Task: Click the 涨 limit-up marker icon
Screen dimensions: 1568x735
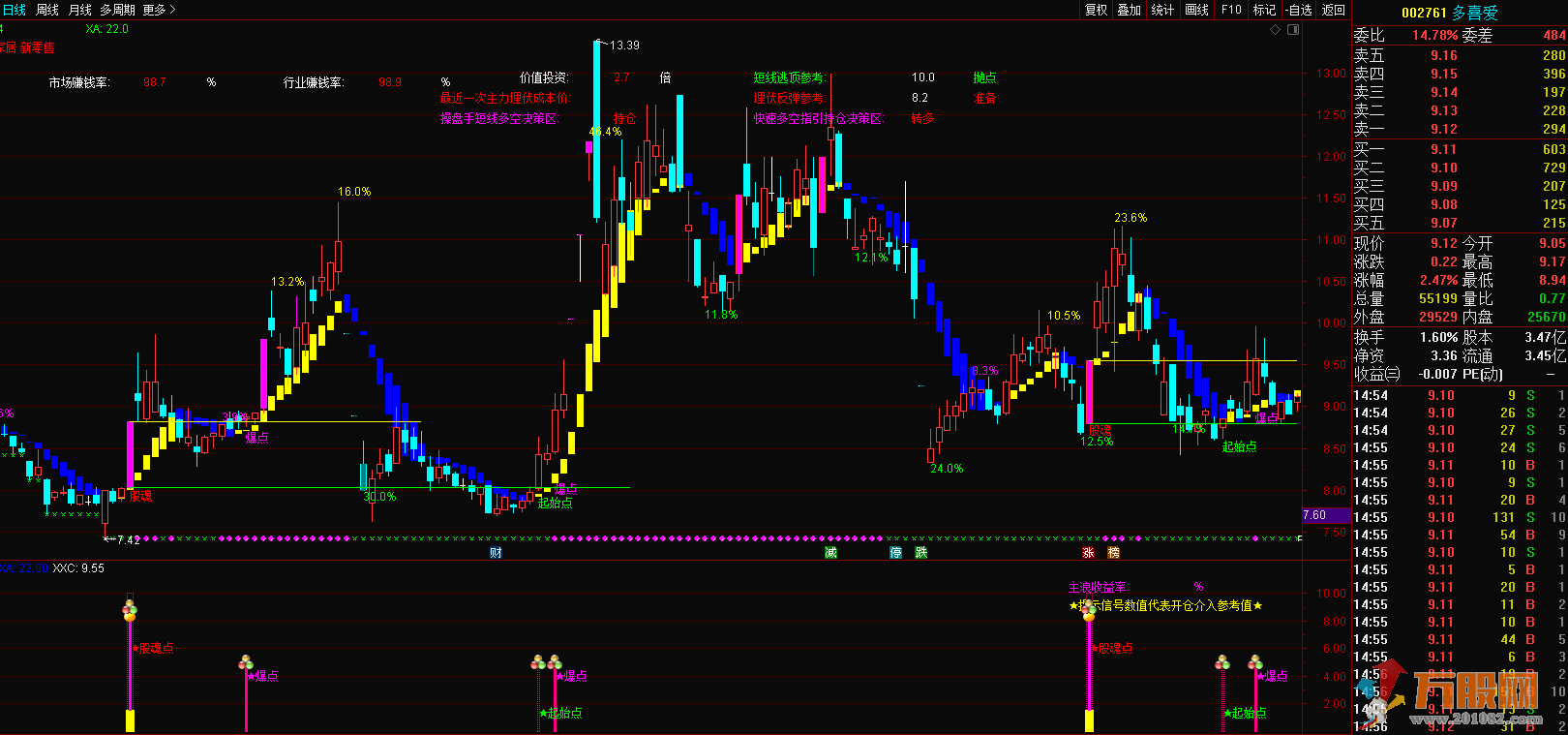Action: (x=1088, y=553)
